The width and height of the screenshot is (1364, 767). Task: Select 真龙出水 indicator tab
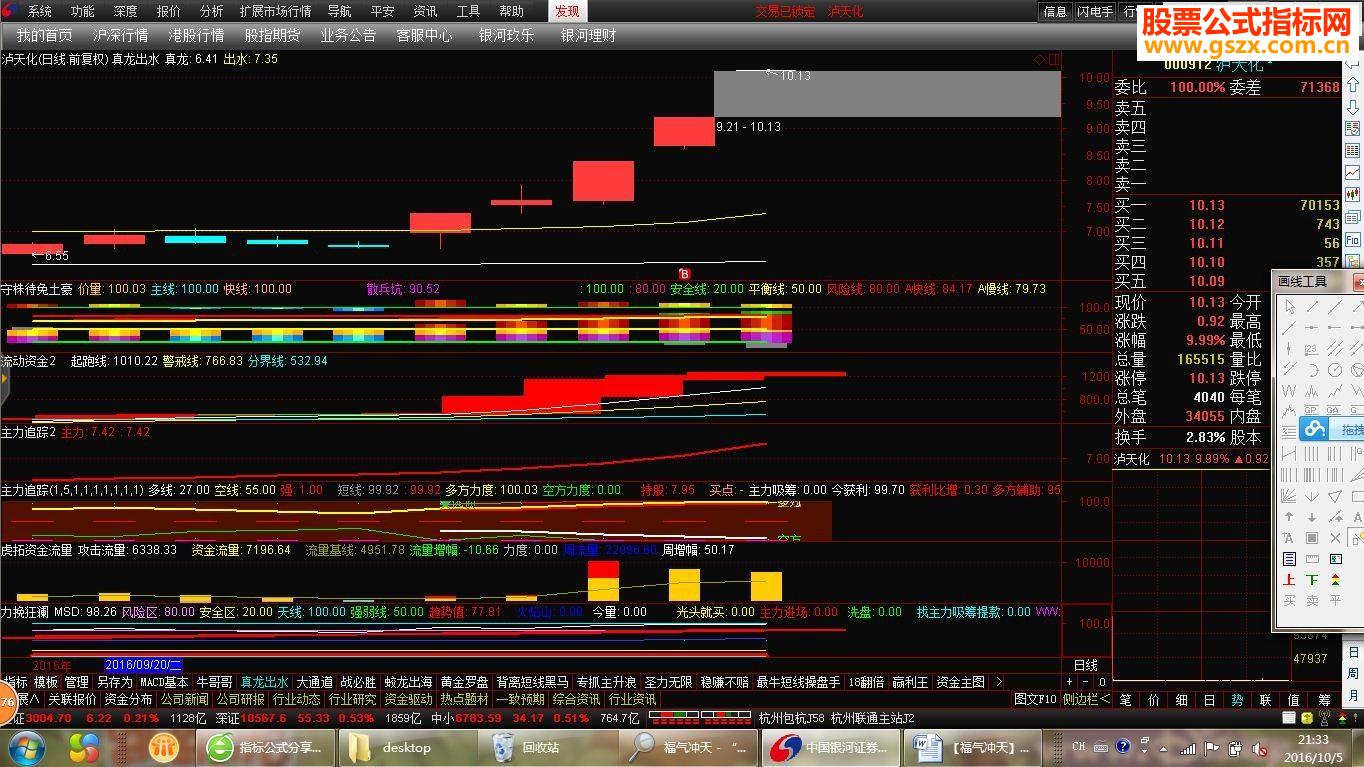264,682
